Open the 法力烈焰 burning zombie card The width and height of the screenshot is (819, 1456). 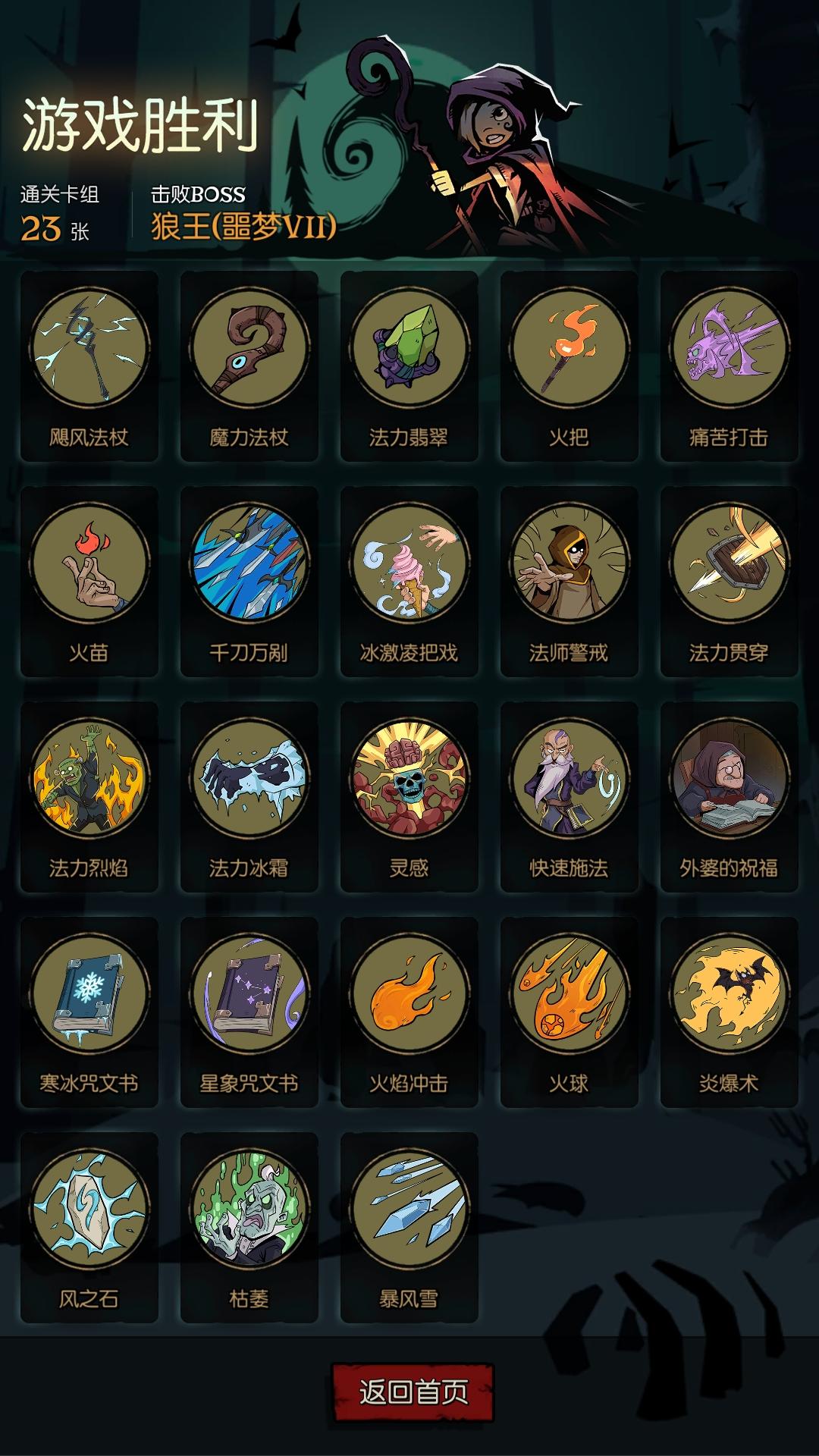click(x=89, y=797)
